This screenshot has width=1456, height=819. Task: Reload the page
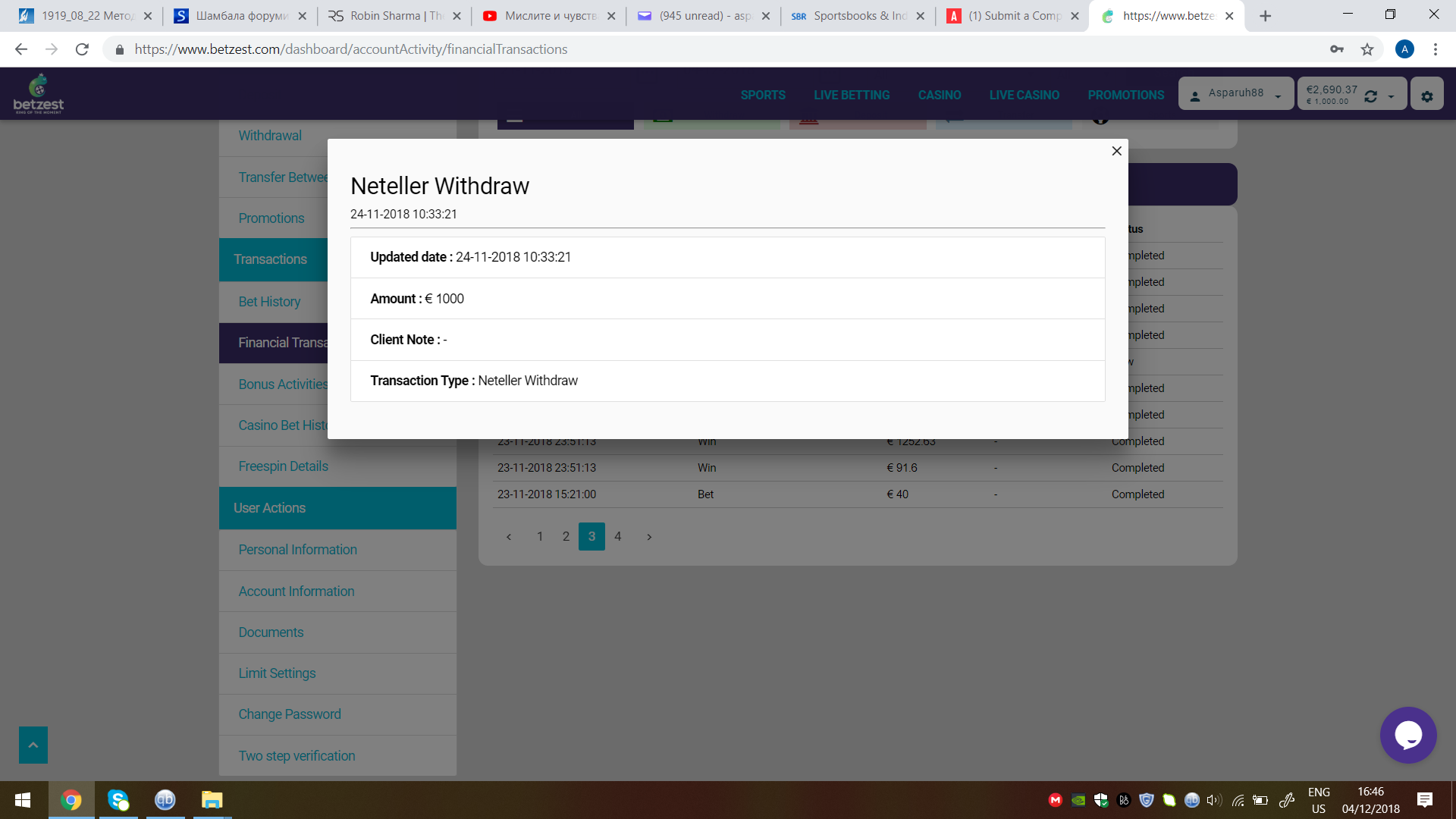(82, 49)
